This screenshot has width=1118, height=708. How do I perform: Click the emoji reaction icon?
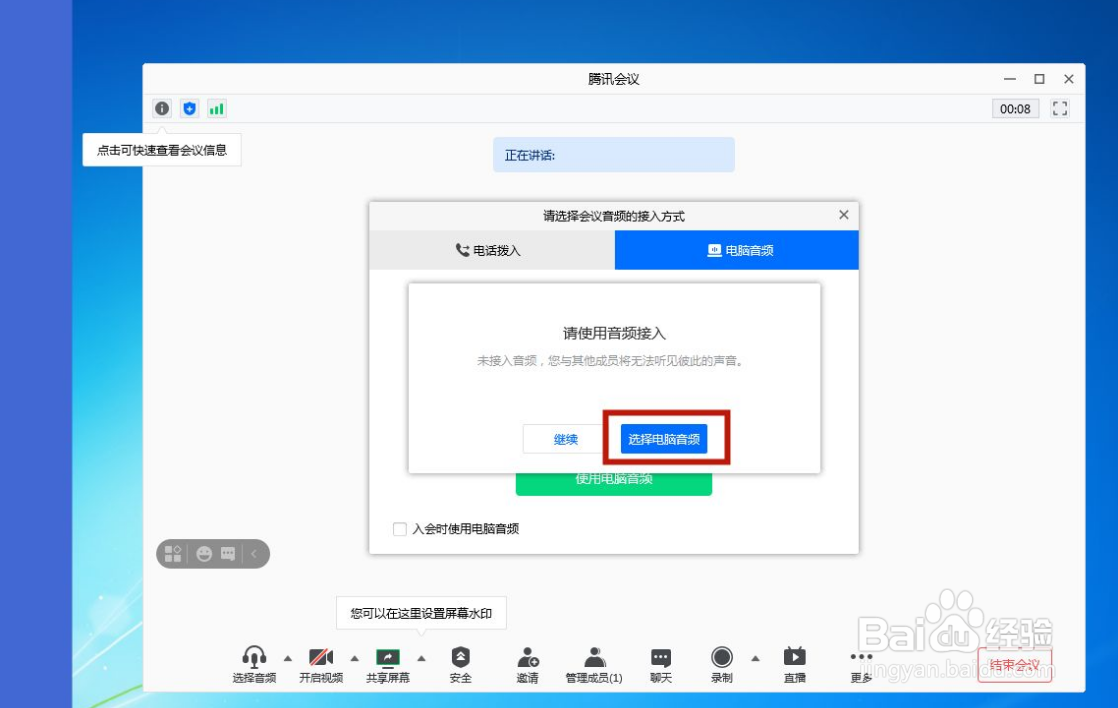[204, 554]
